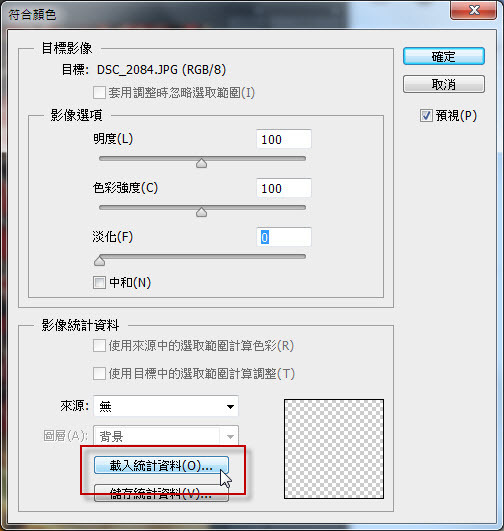Click 載入統計資料(O) load statistics button

[x=161, y=466]
